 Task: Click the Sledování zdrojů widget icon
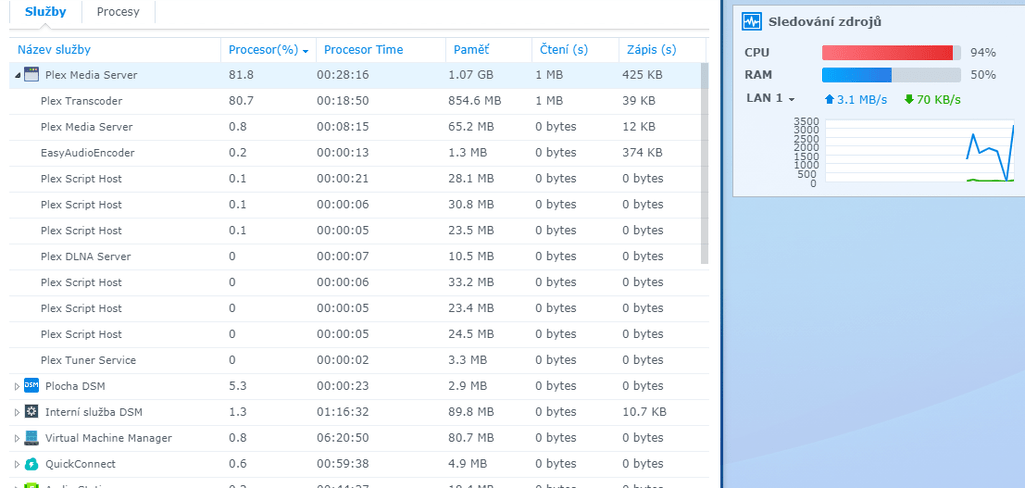(752, 22)
